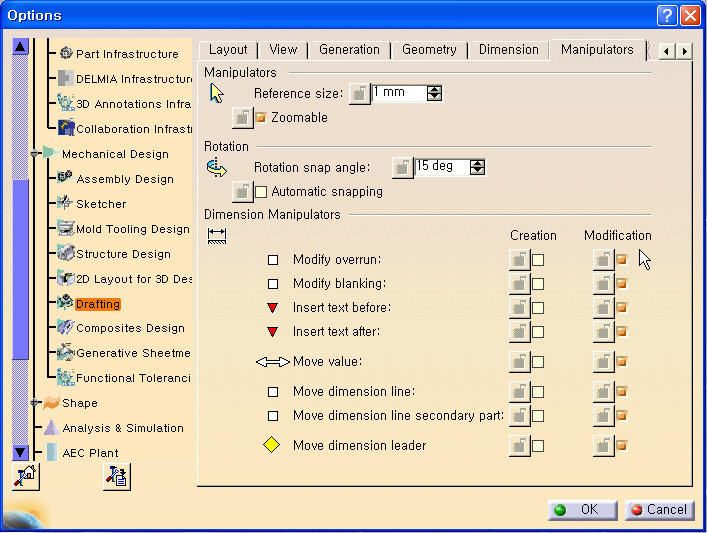Click the Assembly Design icon in tree
Screen dimensions: 707x533
65,178
